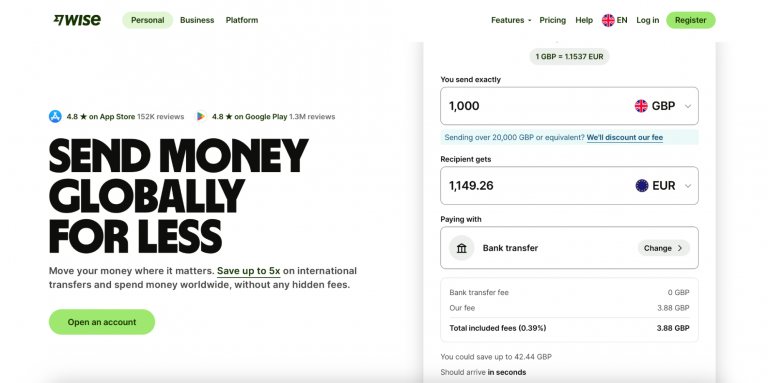Image resolution: width=768 pixels, height=383 pixels.
Task: Open the Features dropdown menu
Action: [x=511, y=20]
